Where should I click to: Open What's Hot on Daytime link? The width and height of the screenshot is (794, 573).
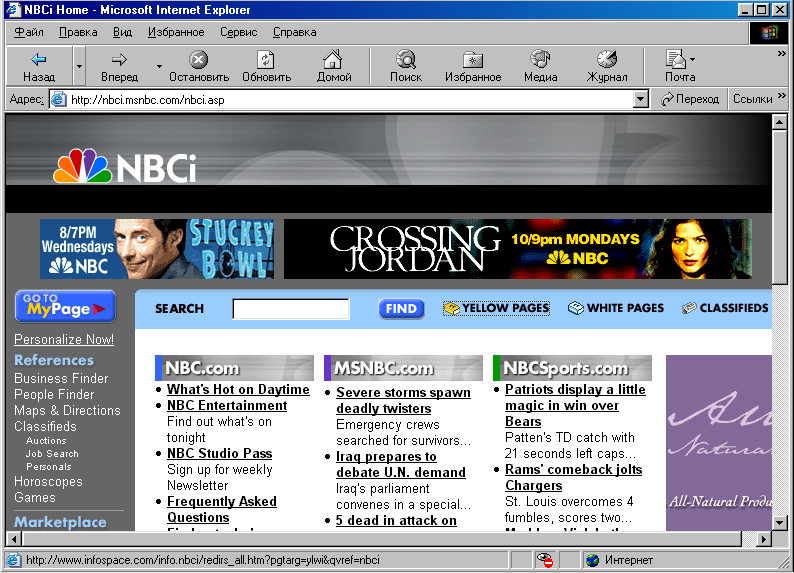(x=238, y=389)
